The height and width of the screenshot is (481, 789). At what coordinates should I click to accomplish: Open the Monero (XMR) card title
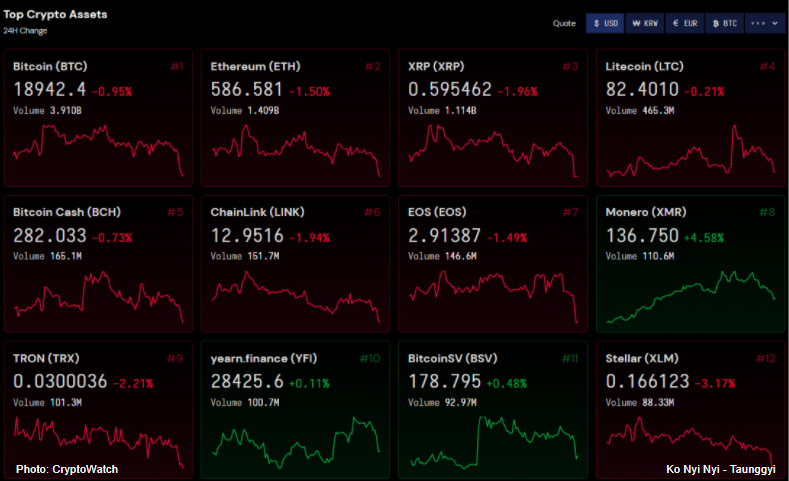[646, 212]
